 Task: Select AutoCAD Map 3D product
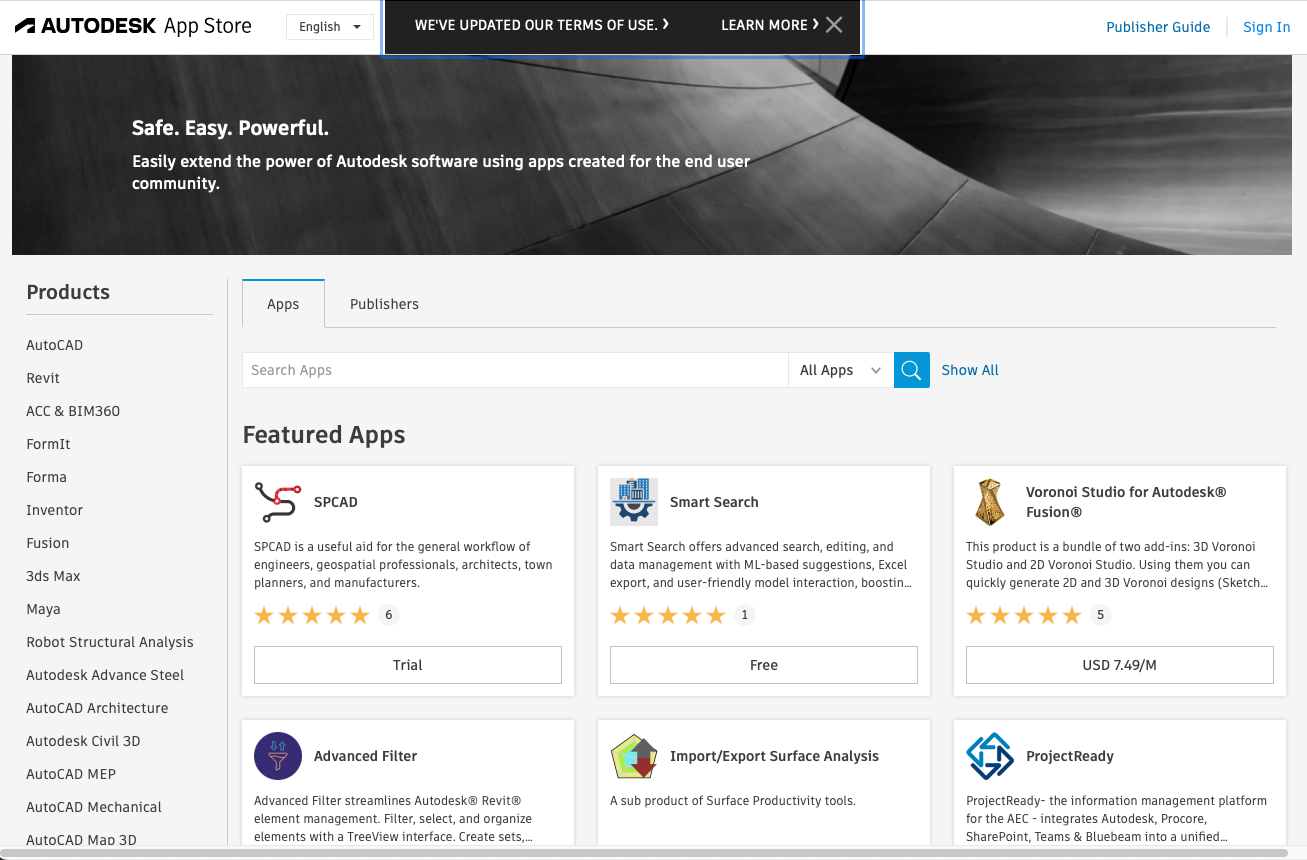81,839
